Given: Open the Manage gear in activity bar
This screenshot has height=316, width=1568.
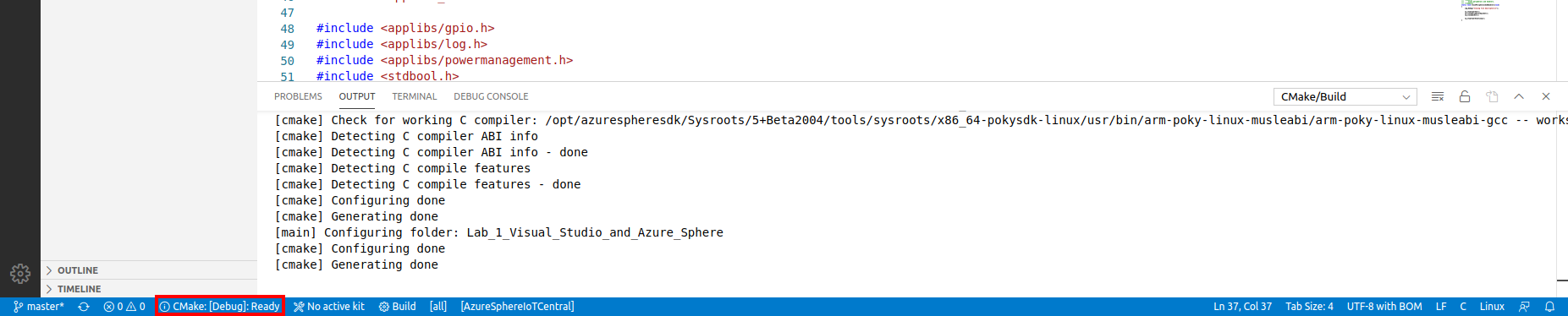Looking at the screenshot, I should (20, 273).
